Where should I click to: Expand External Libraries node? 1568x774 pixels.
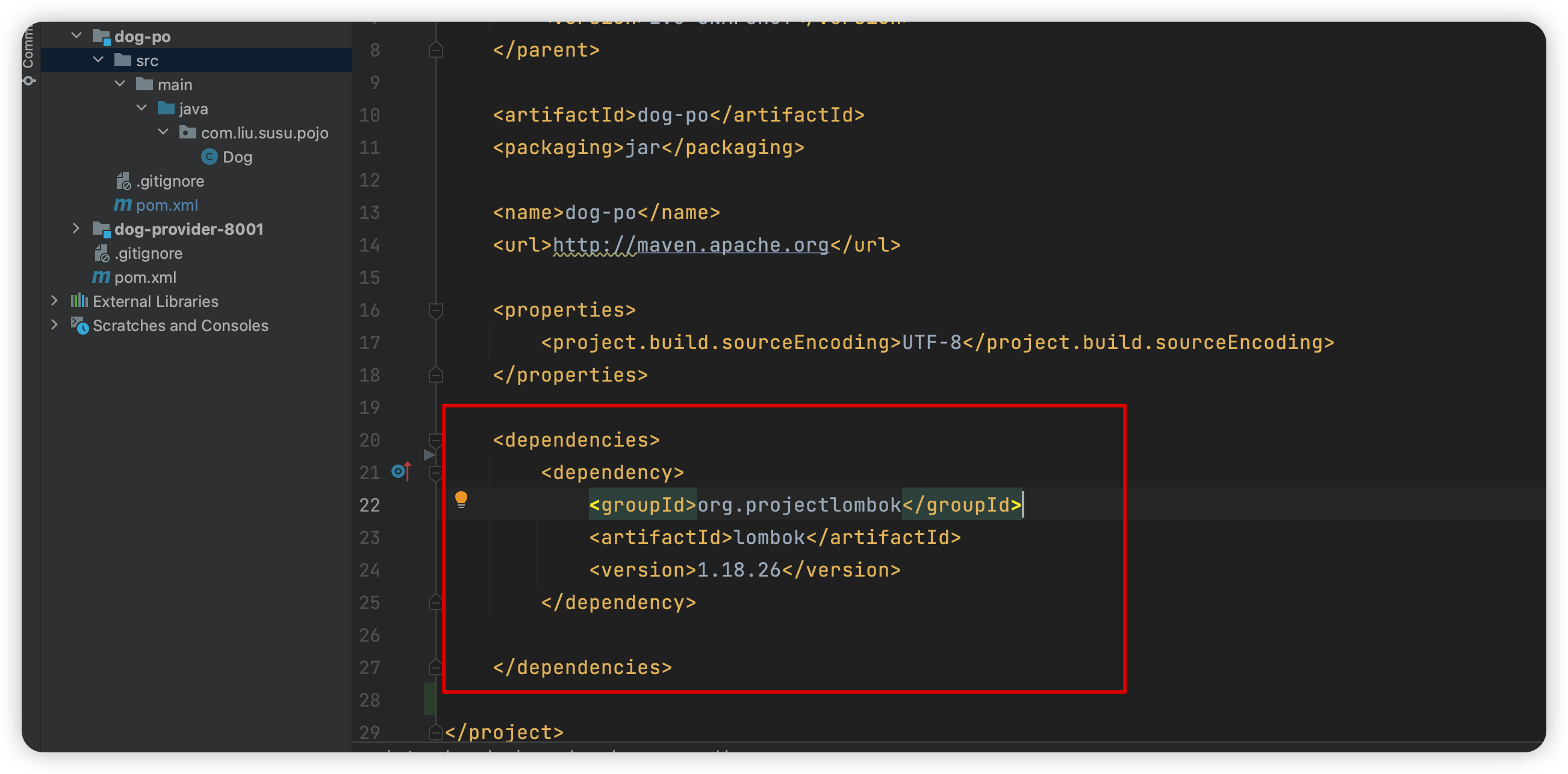tap(54, 300)
